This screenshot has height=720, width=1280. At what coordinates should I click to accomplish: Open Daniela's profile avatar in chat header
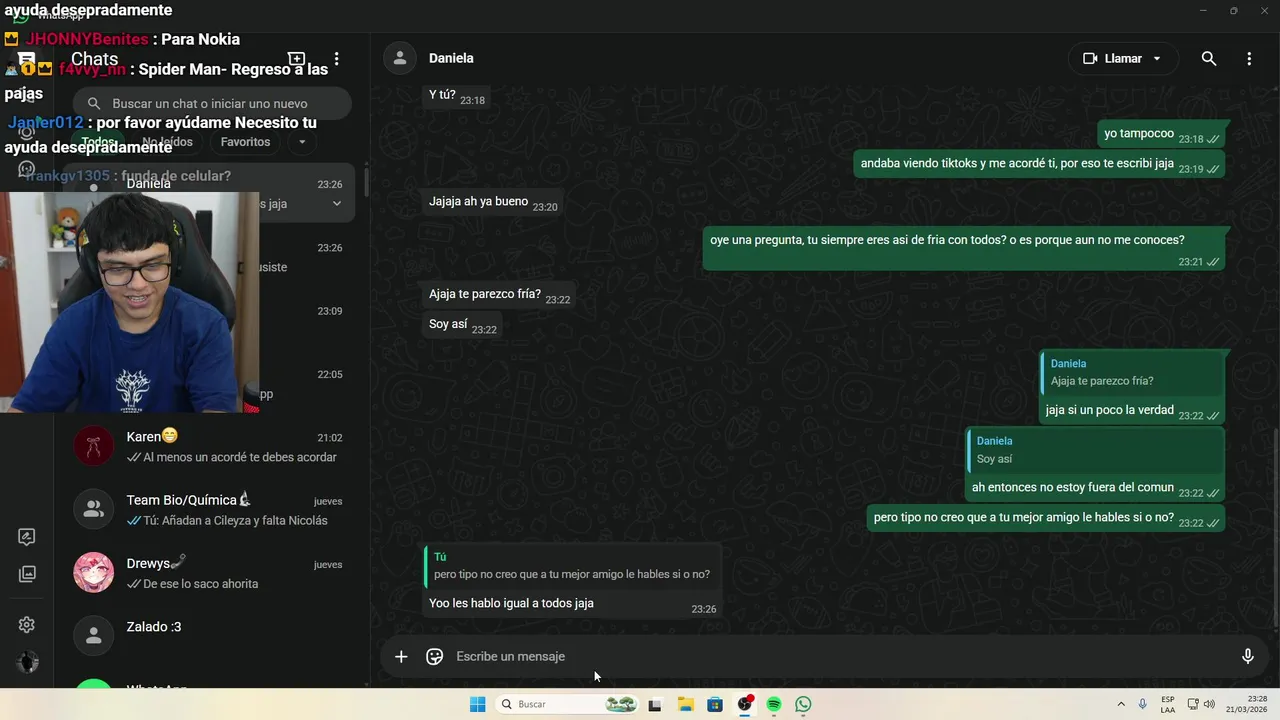400,58
